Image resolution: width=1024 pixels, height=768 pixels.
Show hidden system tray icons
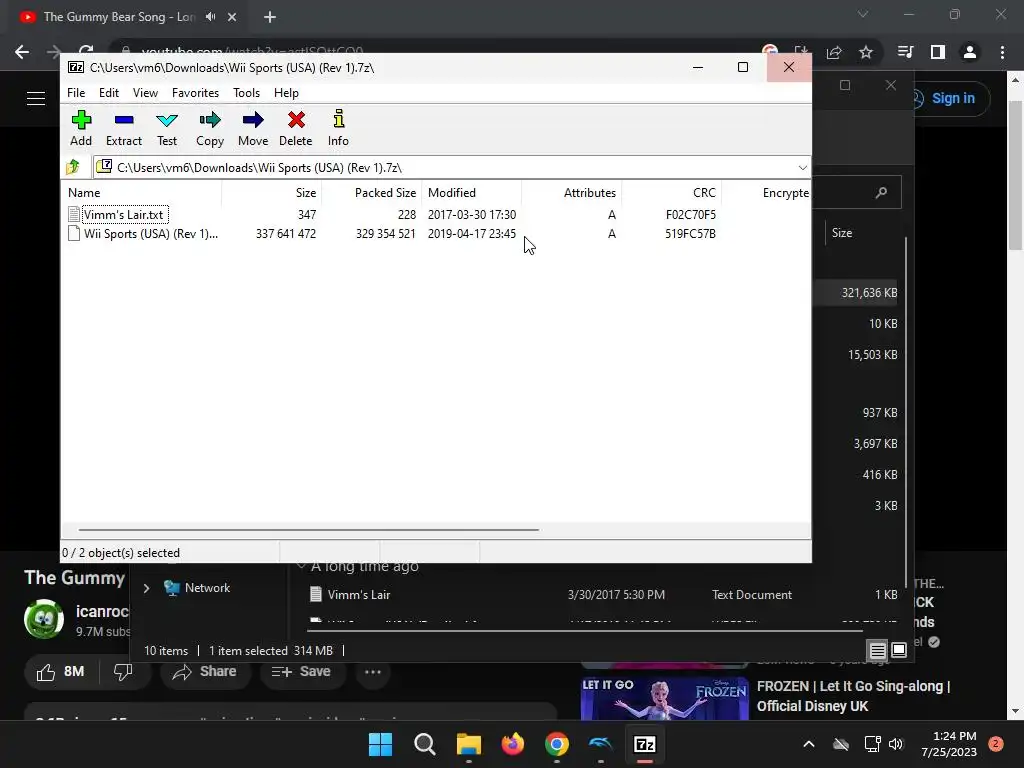pos(808,744)
